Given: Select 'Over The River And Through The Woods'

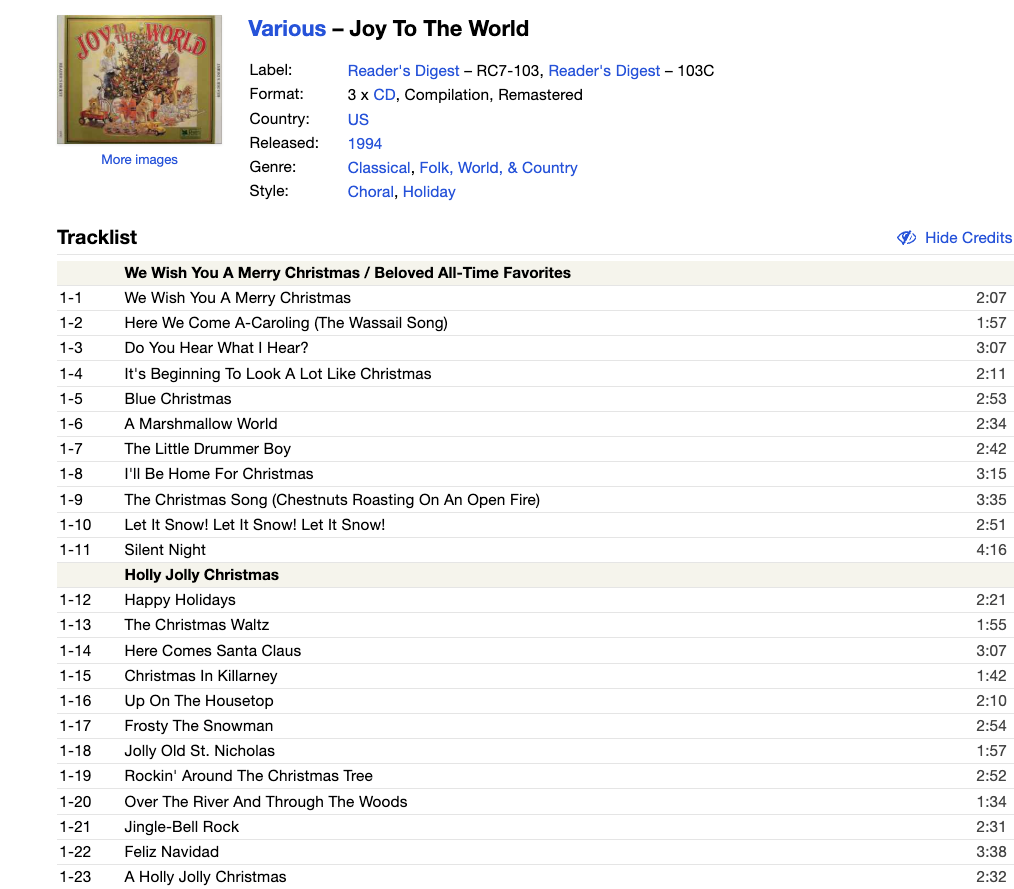Looking at the screenshot, I should [266, 802].
